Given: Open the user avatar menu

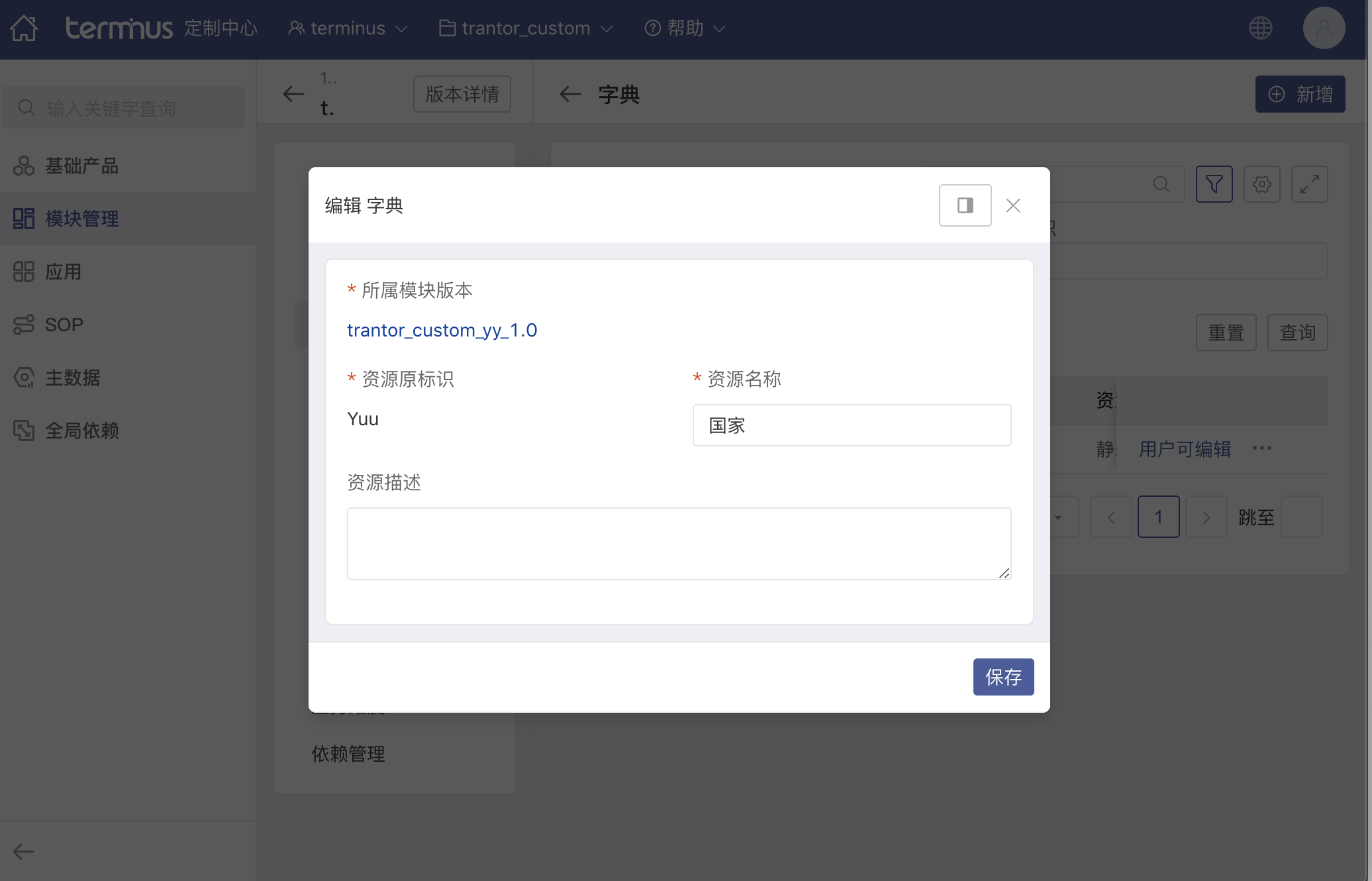Looking at the screenshot, I should [1324, 28].
